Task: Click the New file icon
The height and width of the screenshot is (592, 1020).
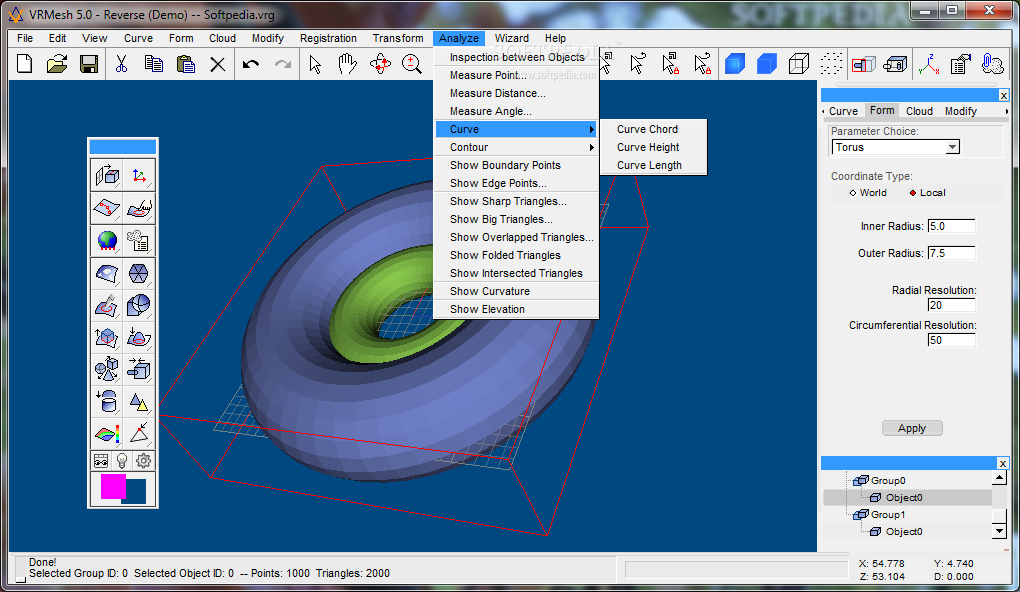Action: click(x=25, y=64)
